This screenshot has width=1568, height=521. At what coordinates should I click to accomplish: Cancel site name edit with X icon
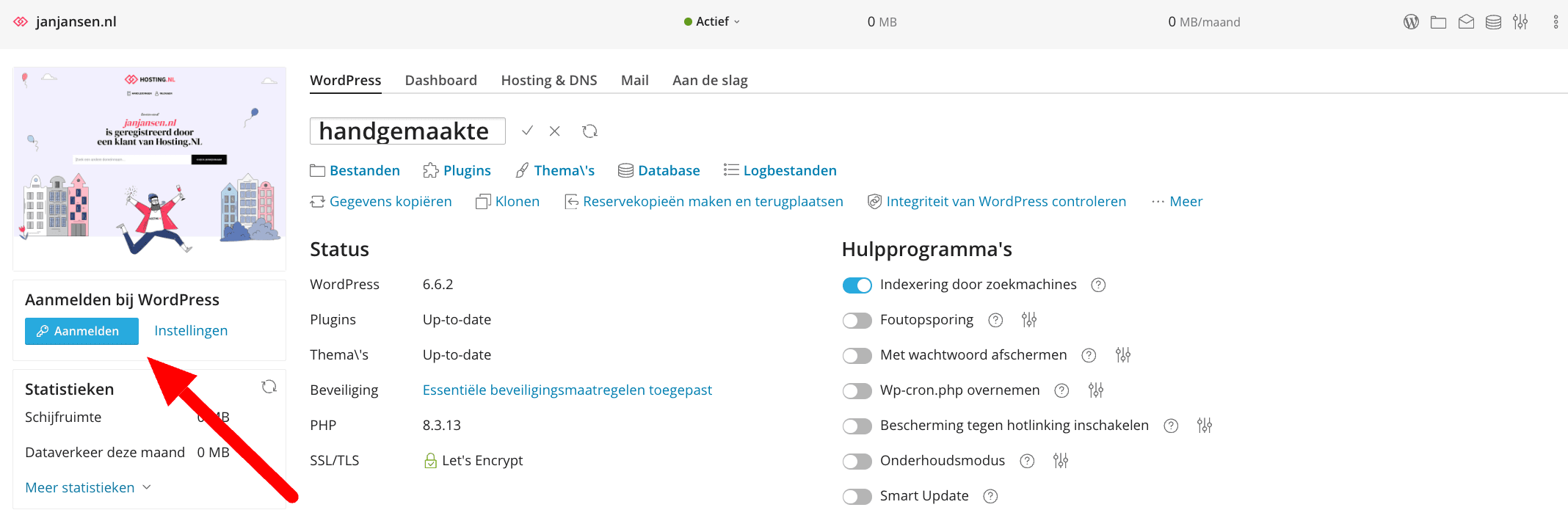point(555,131)
